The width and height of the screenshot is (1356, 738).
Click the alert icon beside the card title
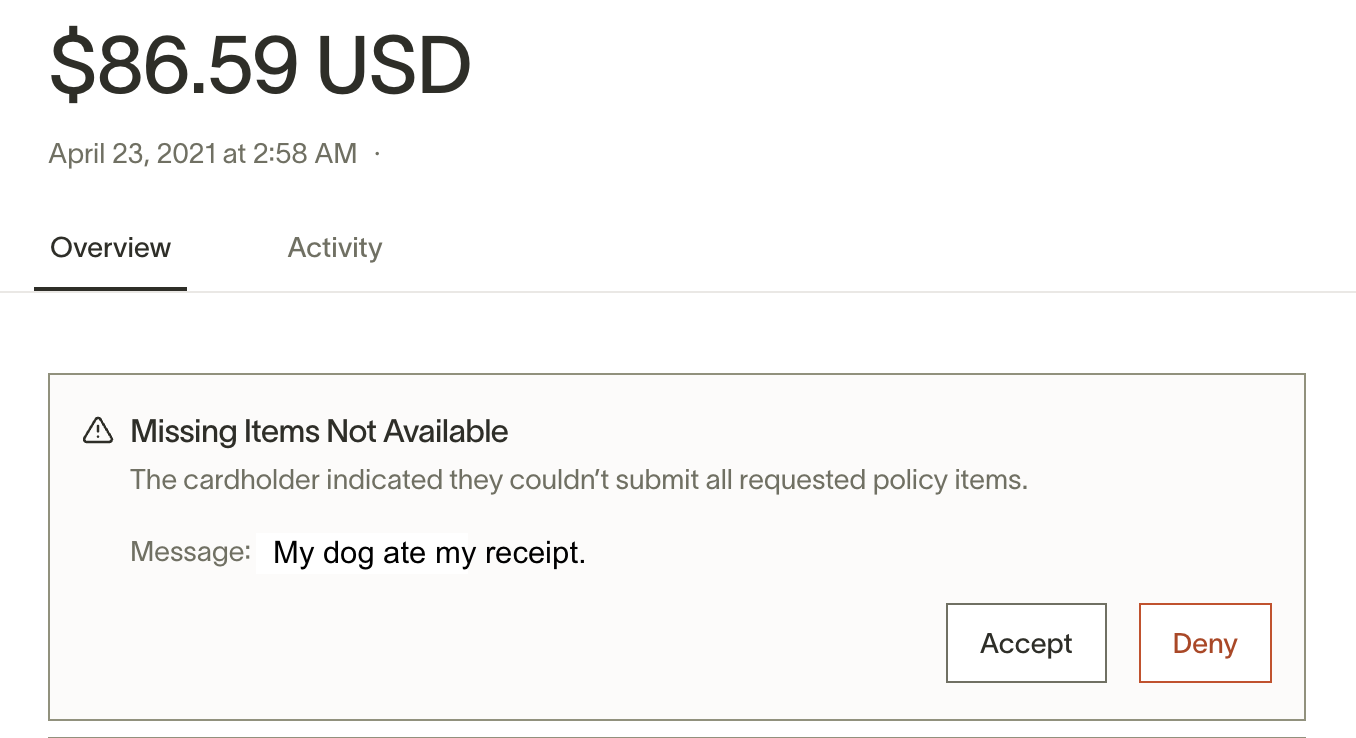point(97,430)
